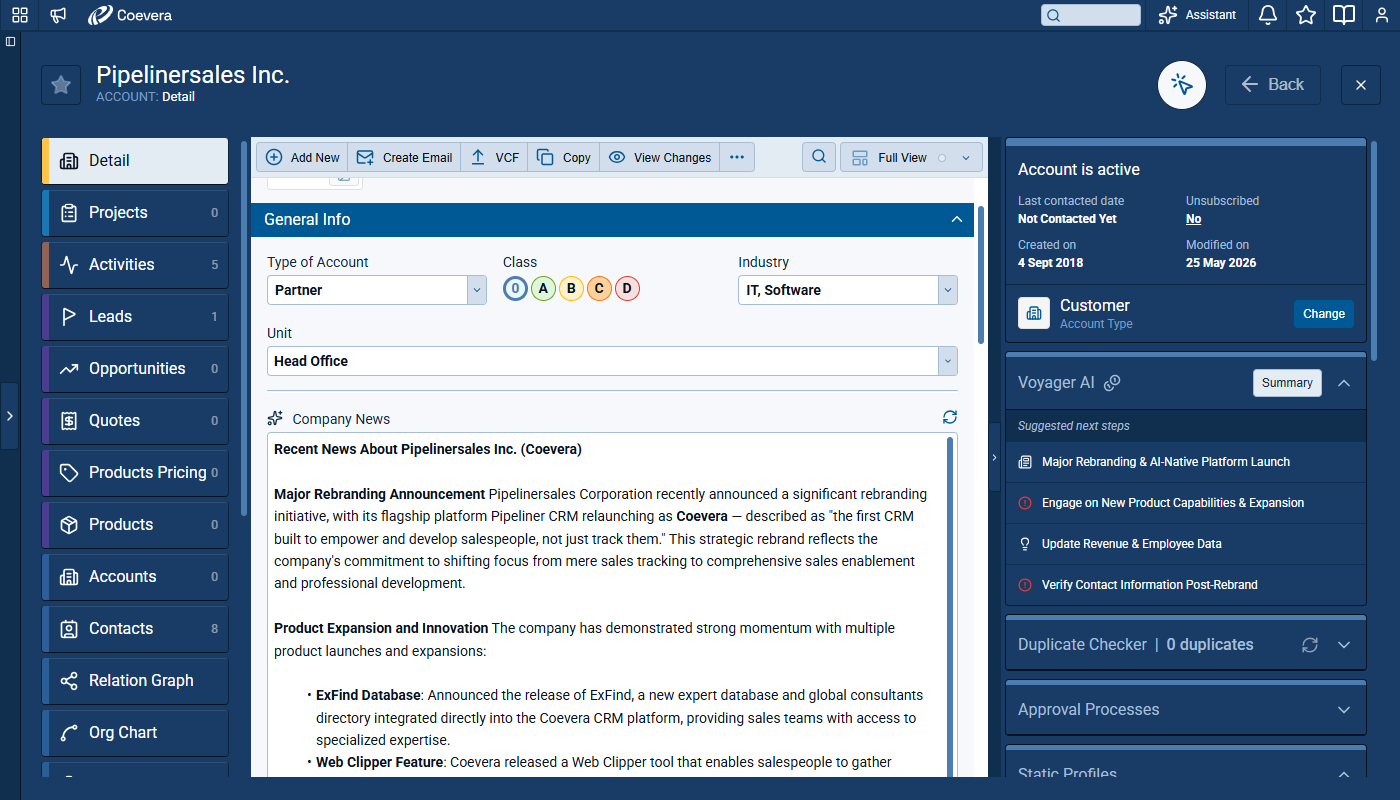Open the Relation Graph tab
This screenshot has width=1400, height=800.
click(x=135, y=681)
